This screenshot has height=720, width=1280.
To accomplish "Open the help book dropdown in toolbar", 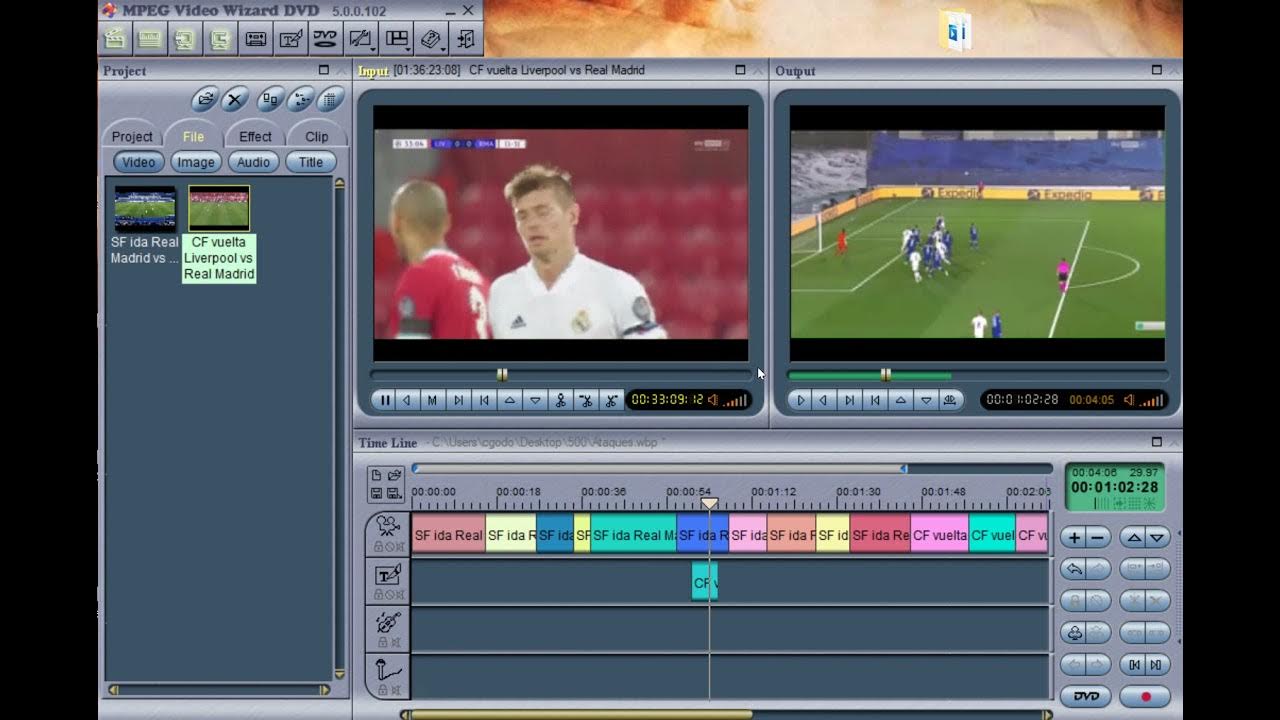I will click(431, 39).
